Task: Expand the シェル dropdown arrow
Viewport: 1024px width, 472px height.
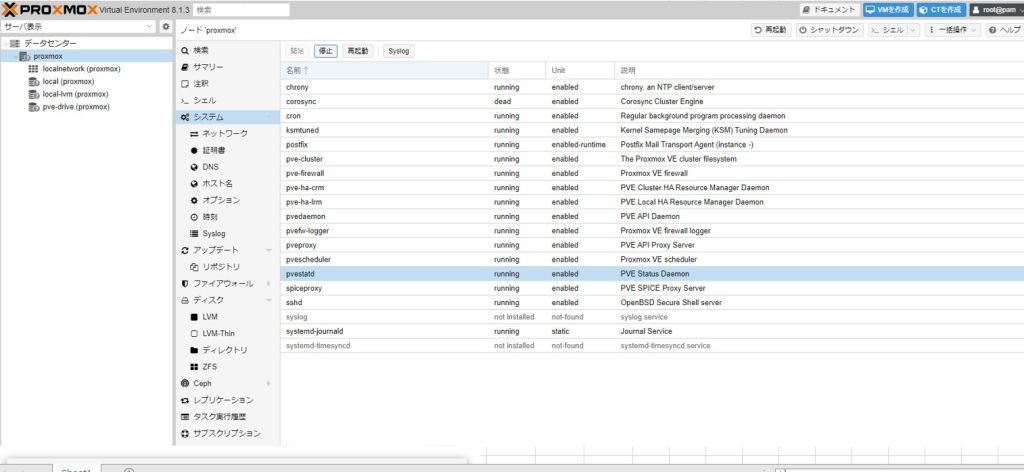Action: click(x=913, y=30)
